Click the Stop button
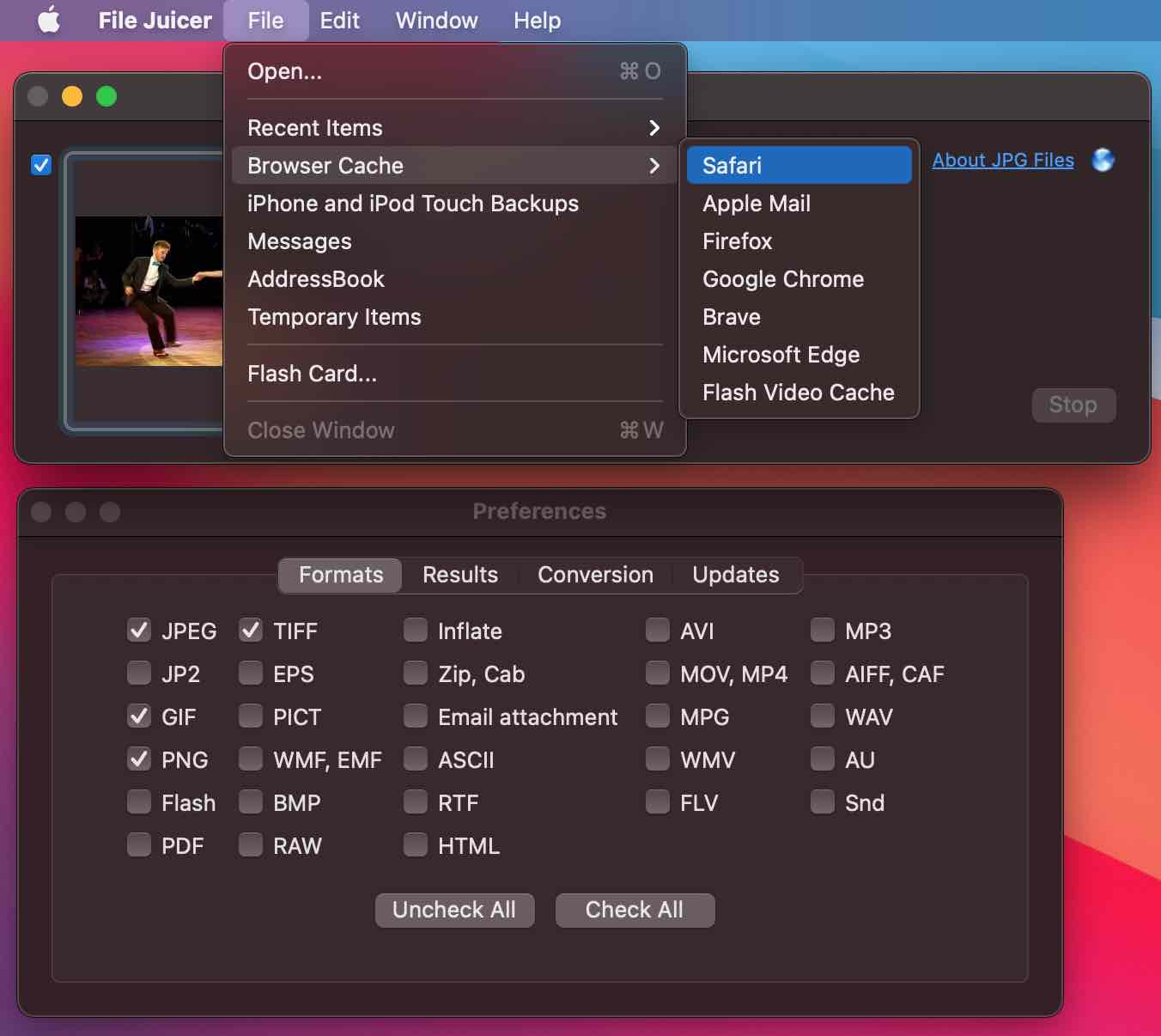The image size is (1161, 1036). coord(1073,405)
